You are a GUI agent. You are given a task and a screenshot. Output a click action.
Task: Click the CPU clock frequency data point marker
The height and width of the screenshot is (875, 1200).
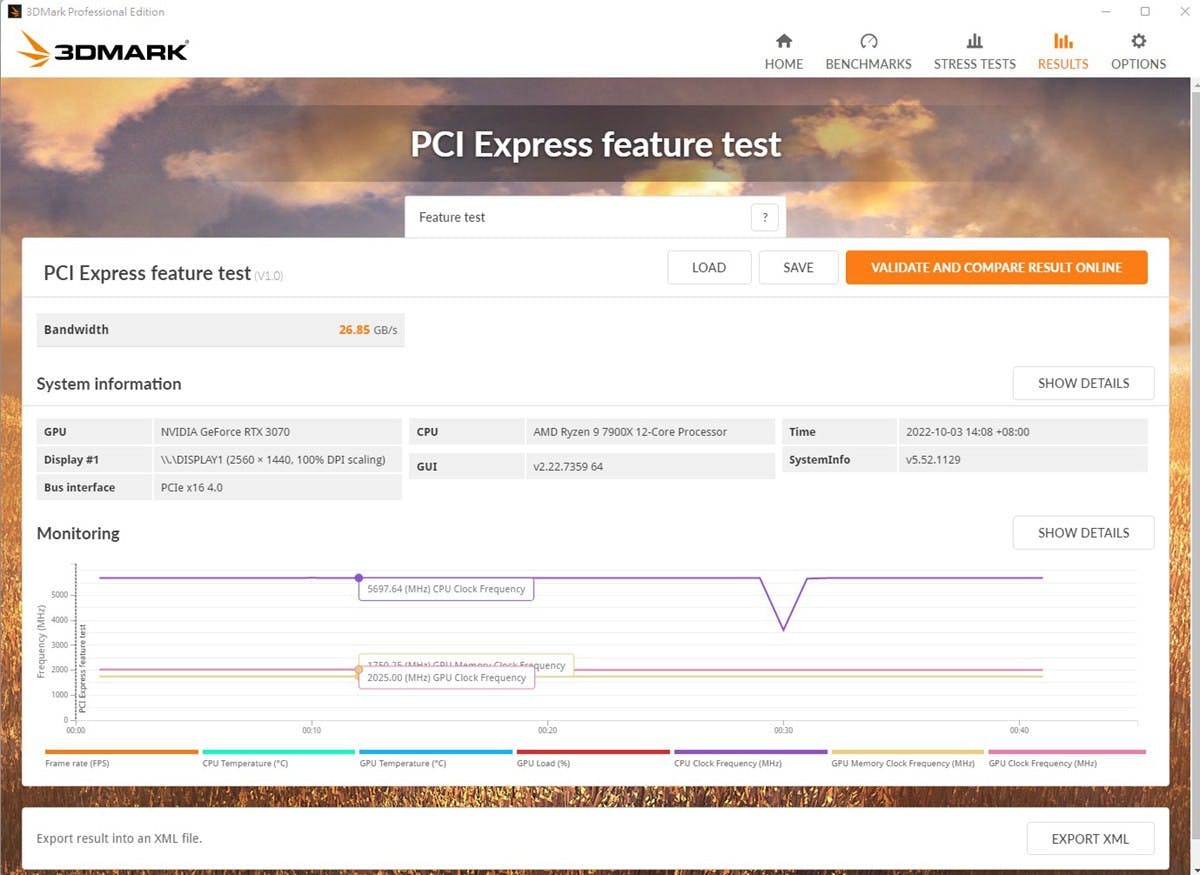pyautogui.click(x=359, y=578)
